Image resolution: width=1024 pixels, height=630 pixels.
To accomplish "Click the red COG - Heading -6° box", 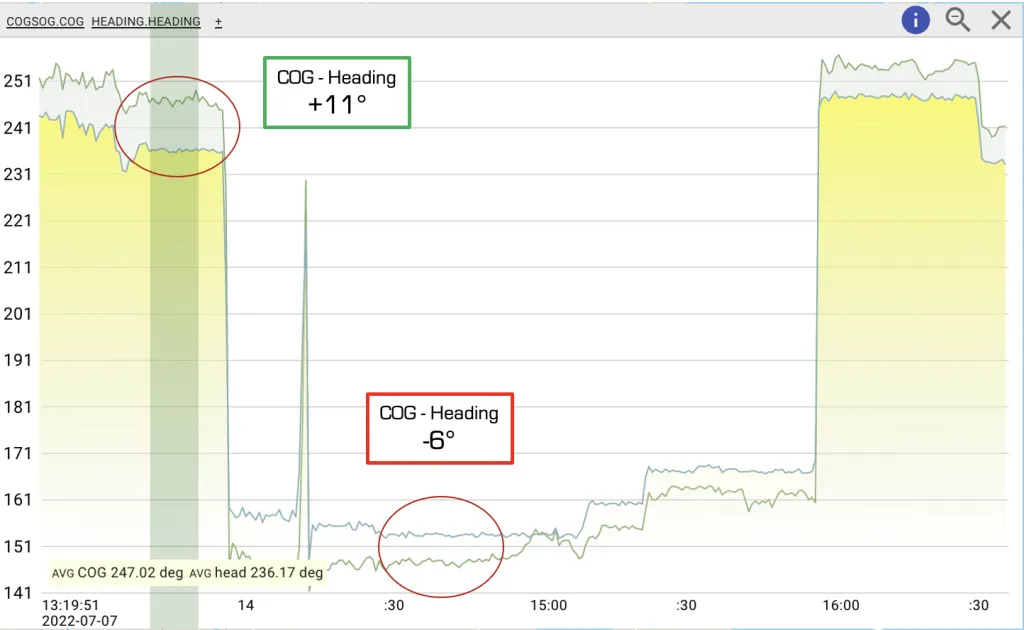I will [439, 428].
